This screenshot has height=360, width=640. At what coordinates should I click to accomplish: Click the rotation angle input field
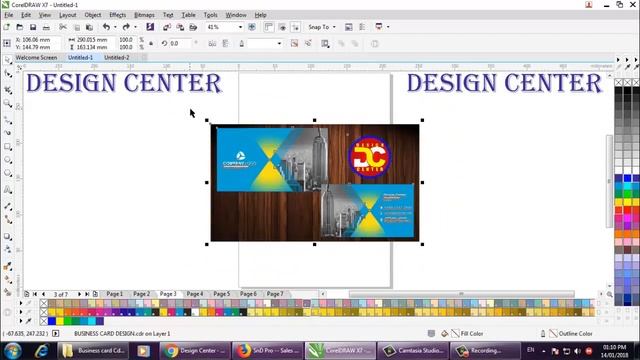(x=180, y=43)
